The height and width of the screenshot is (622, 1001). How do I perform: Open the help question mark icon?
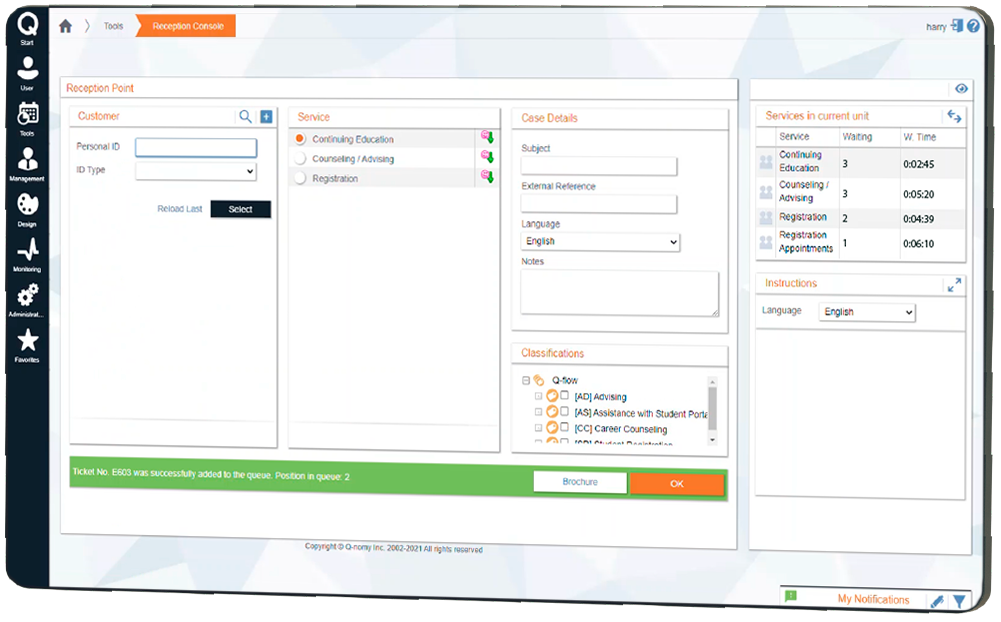tap(974, 27)
